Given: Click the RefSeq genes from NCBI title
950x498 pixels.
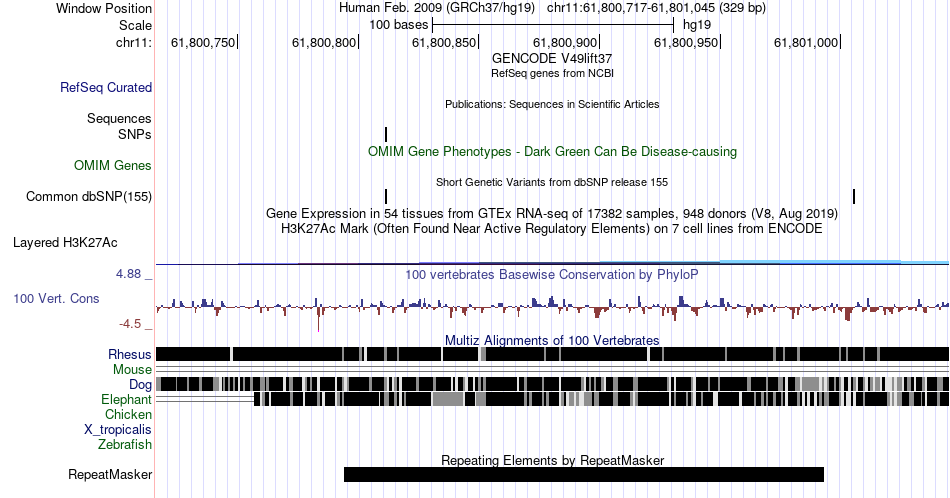Looking at the screenshot, I should (552, 73).
